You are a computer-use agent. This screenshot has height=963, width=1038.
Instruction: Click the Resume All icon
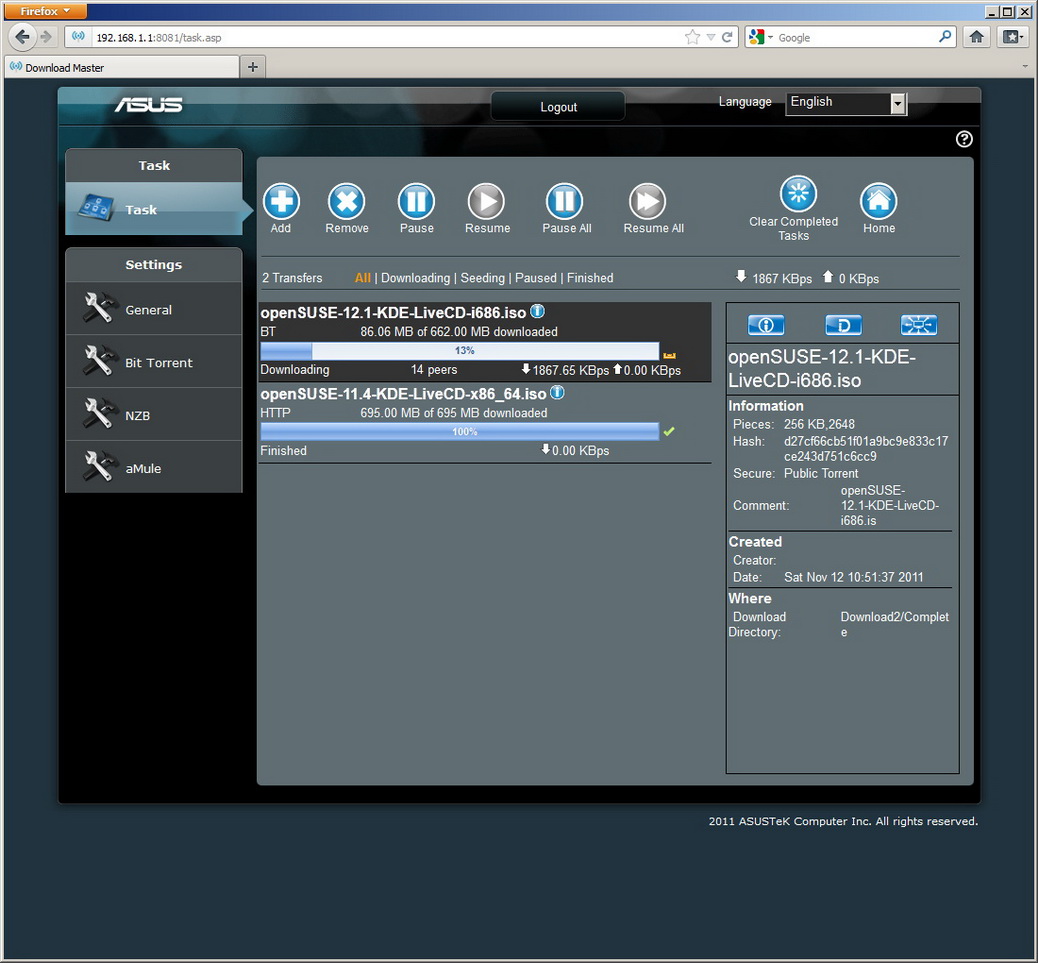[x=647, y=202]
